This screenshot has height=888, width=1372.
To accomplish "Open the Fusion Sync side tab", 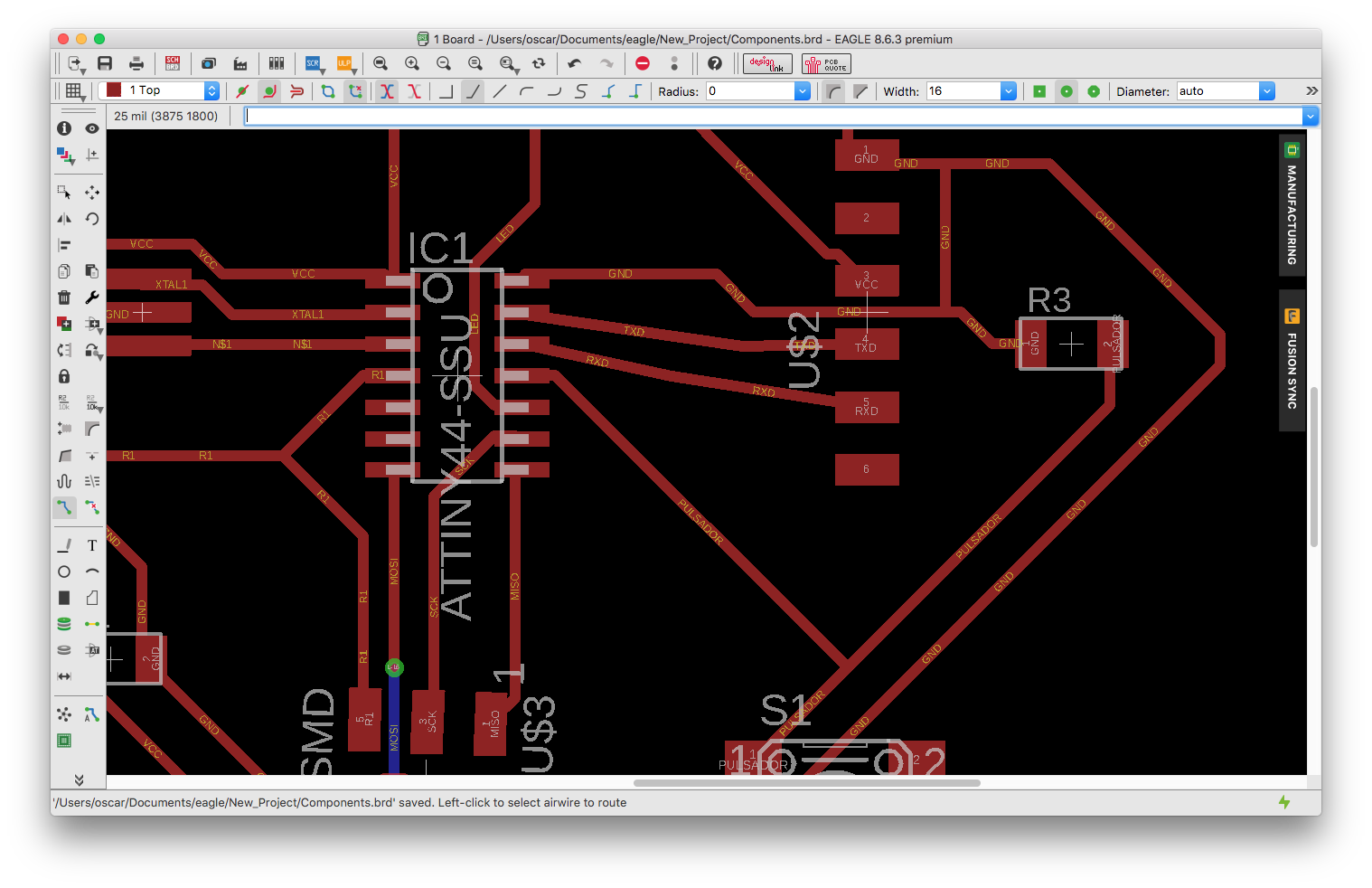I will (x=1292, y=360).
